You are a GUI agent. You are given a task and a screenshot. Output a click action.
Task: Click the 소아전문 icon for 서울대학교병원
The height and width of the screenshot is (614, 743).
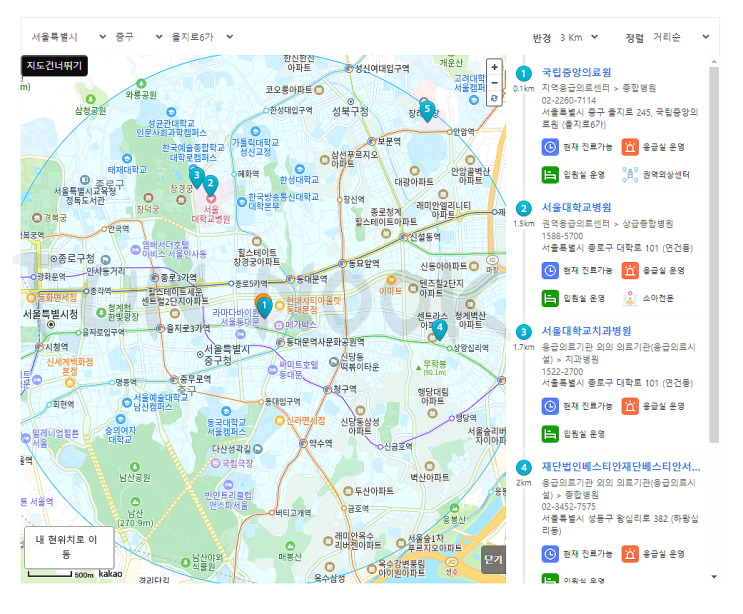(x=630, y=298)
